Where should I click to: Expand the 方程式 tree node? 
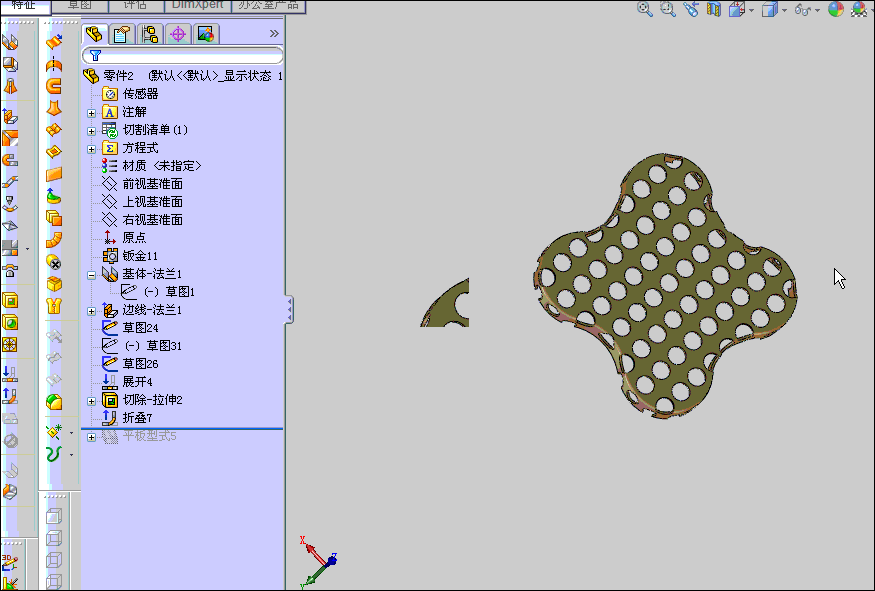click(x=92, y=149)
